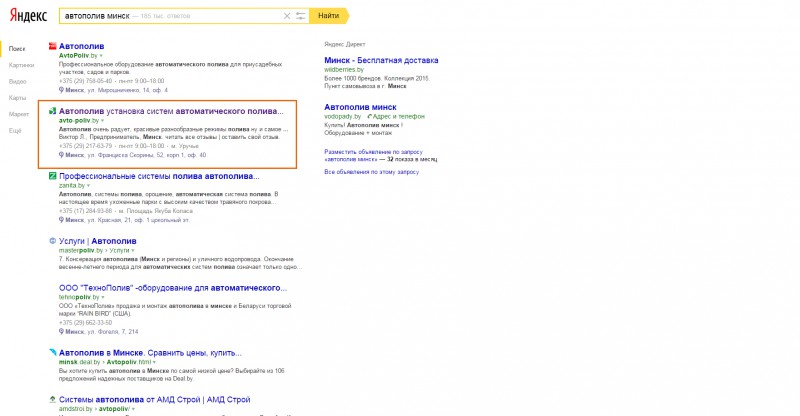Open the first result titled Автополив

click(x=81, y=46)
